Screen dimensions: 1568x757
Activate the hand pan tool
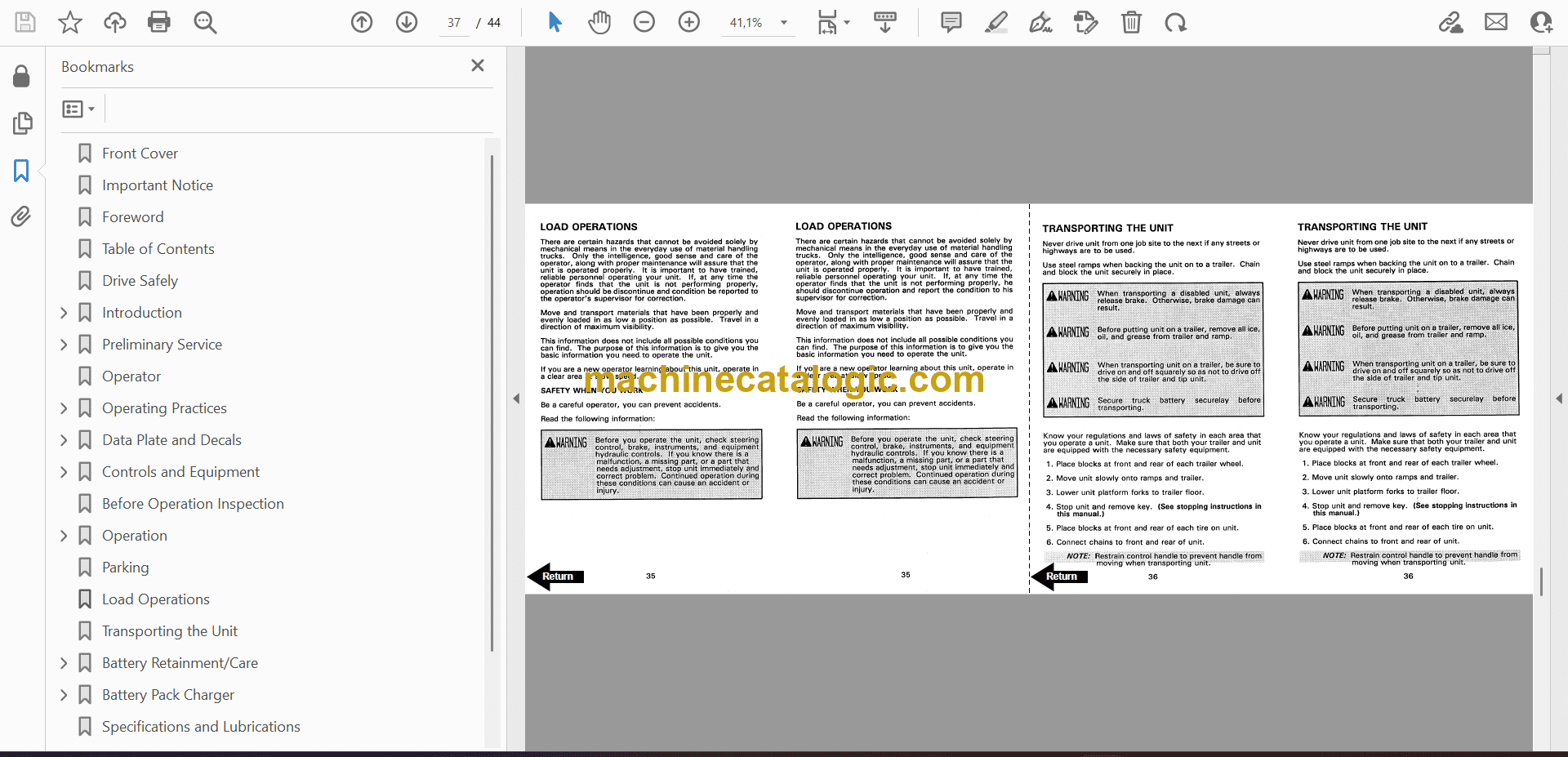599,22
